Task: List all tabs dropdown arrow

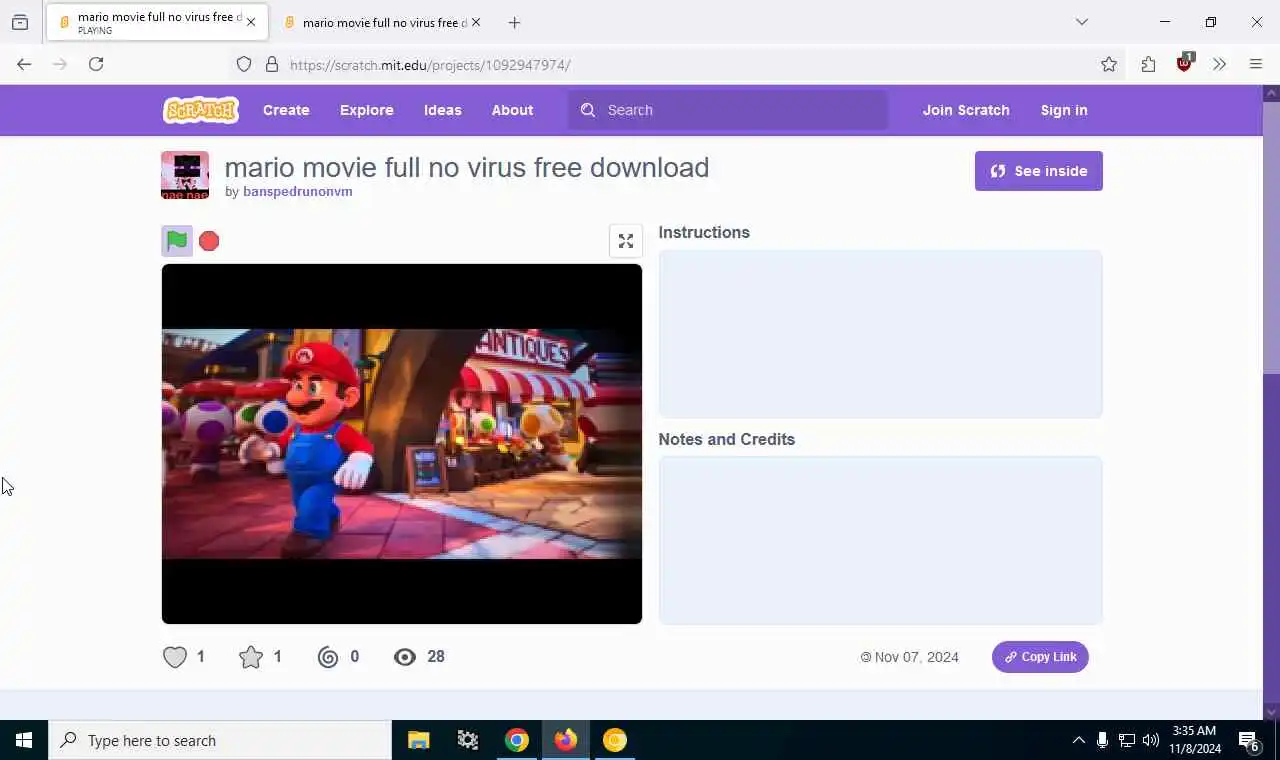Action: pos(1082,22)
